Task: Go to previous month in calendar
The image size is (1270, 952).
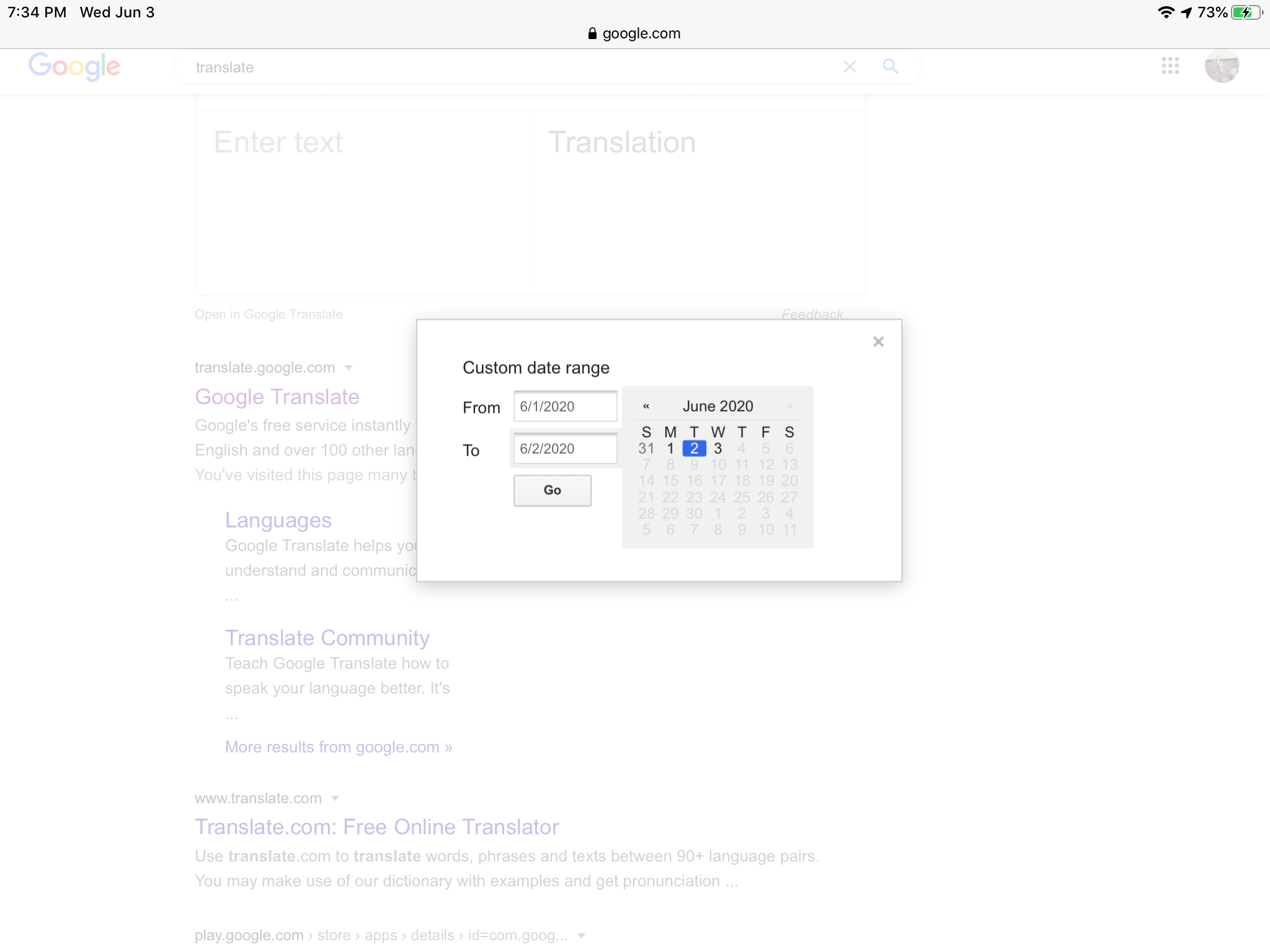Action: tap(646, 407)
